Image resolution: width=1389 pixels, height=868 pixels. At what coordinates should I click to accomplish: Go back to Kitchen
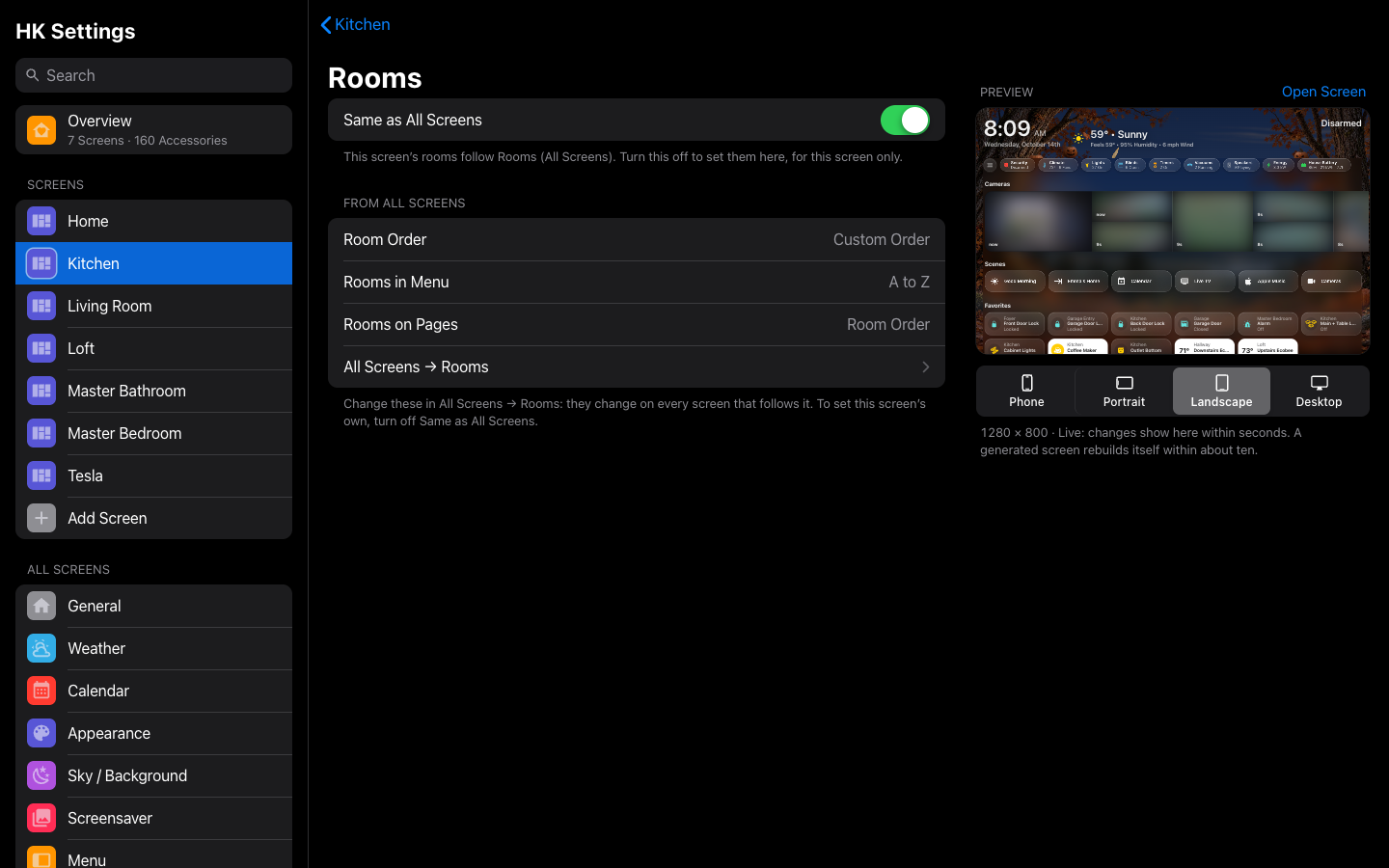tap(355, 24)
